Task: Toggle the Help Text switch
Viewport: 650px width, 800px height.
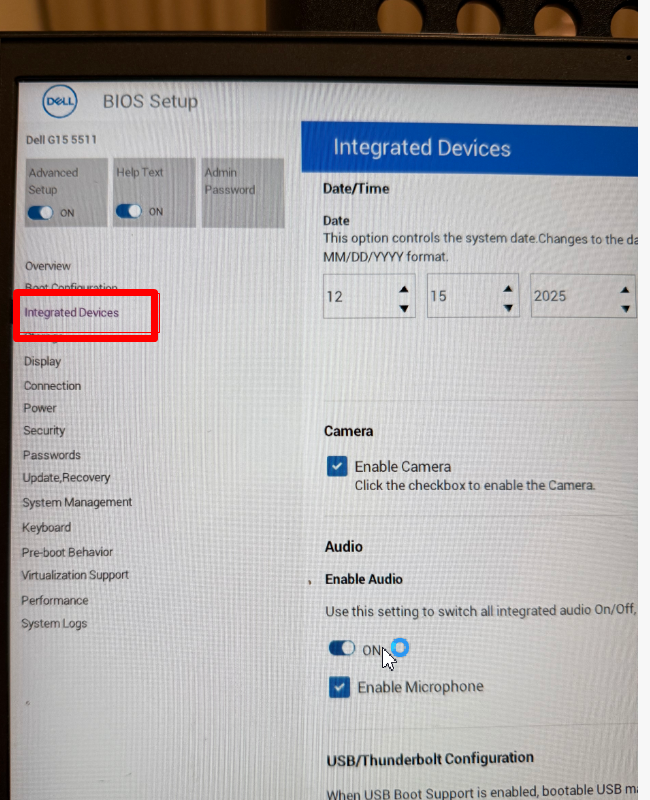Action: [129, 211]
